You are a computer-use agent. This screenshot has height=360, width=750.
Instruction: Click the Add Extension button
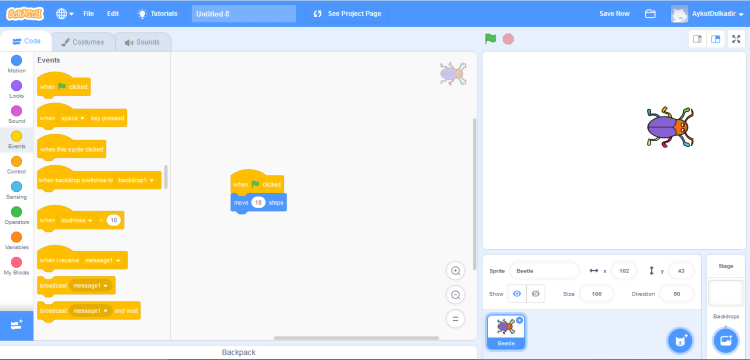point(16,326)
